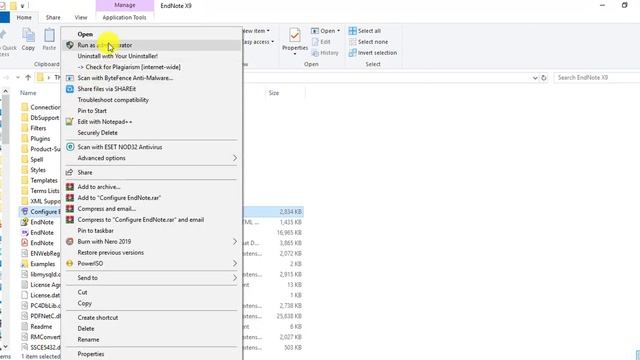Click the PowerISO disc icon

click(x=70, y=264)
